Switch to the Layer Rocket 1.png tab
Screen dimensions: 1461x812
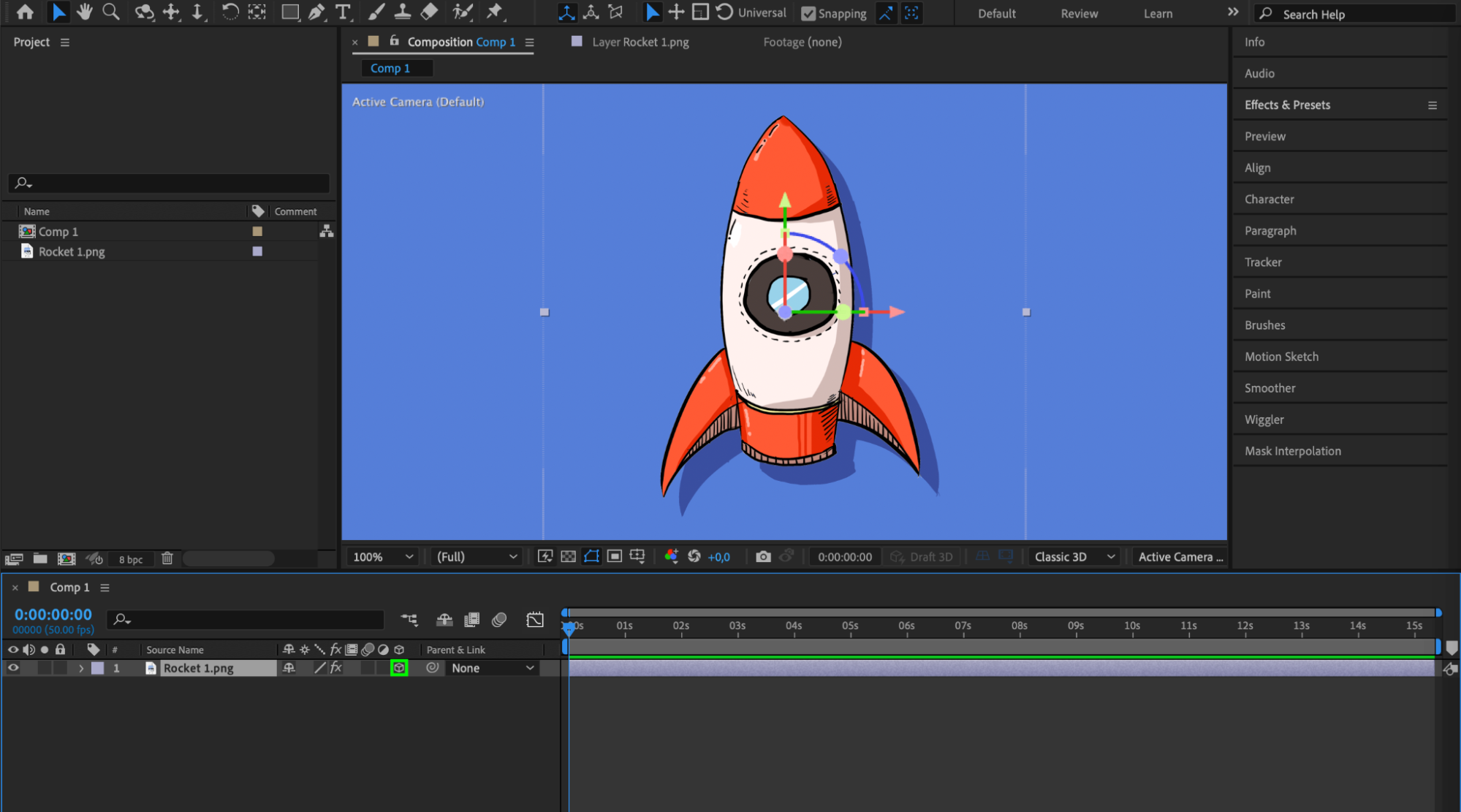point(640,42)
